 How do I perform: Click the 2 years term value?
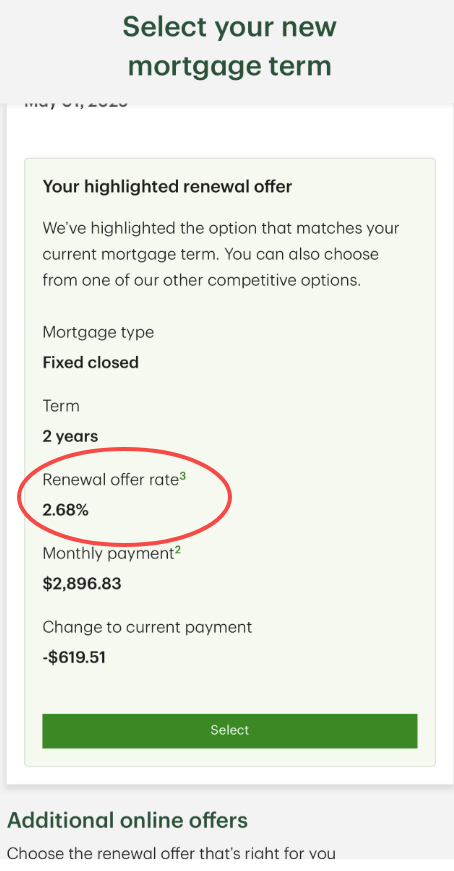[70, 437]
